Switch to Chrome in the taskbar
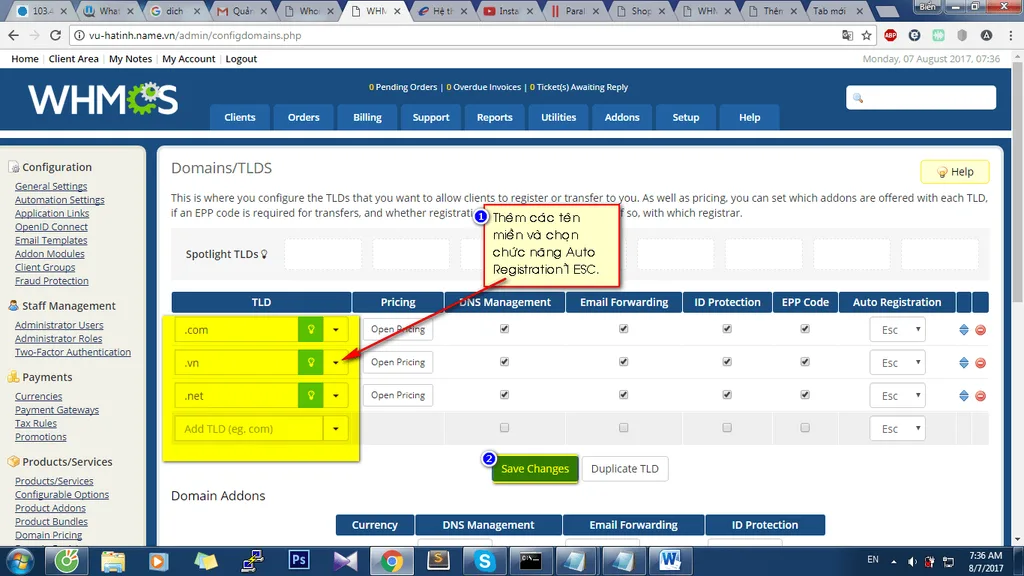 pyautogui.click(x=392, y=561)
